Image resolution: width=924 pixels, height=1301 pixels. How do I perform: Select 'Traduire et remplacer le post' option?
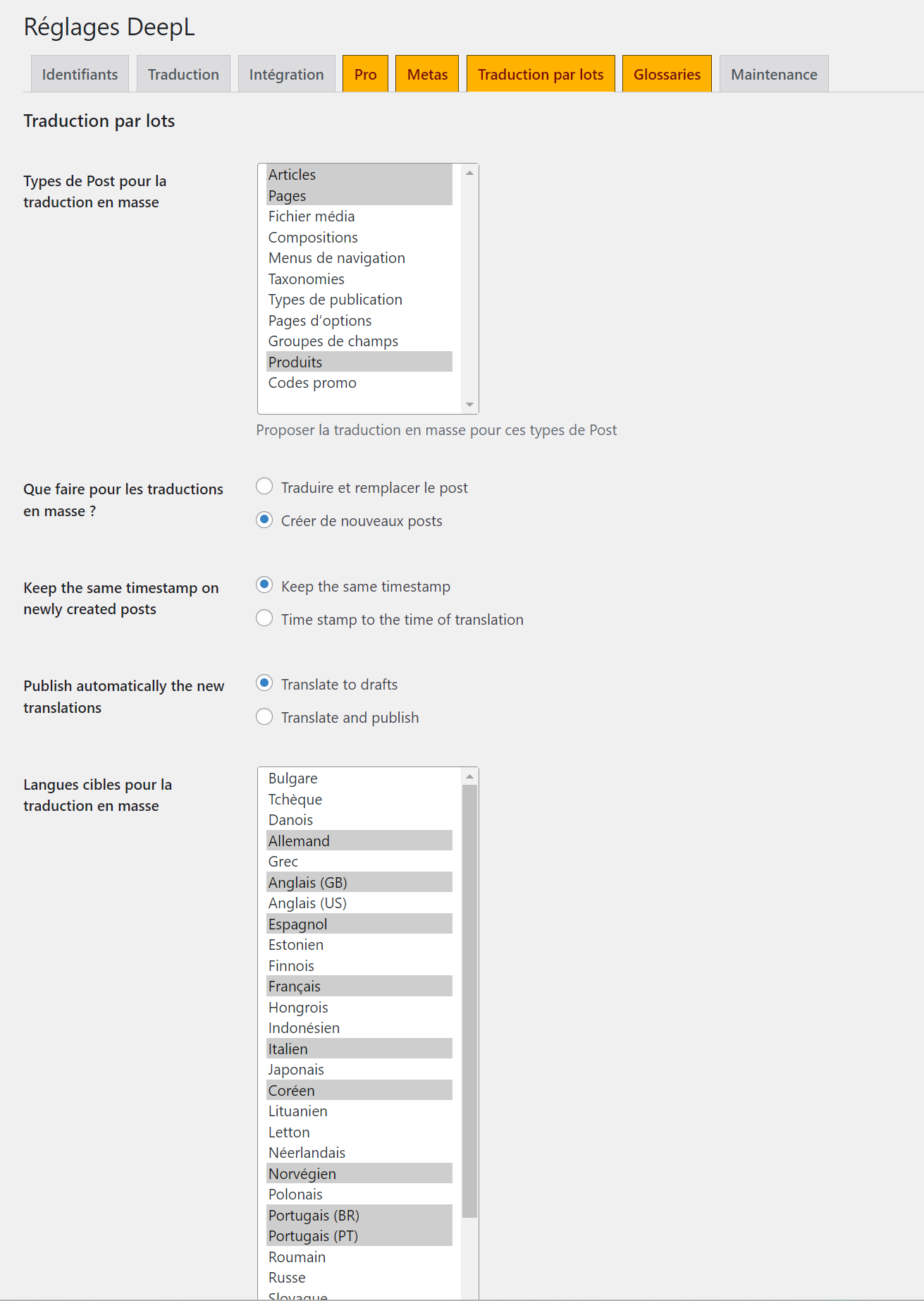click(x=264, y=487)
